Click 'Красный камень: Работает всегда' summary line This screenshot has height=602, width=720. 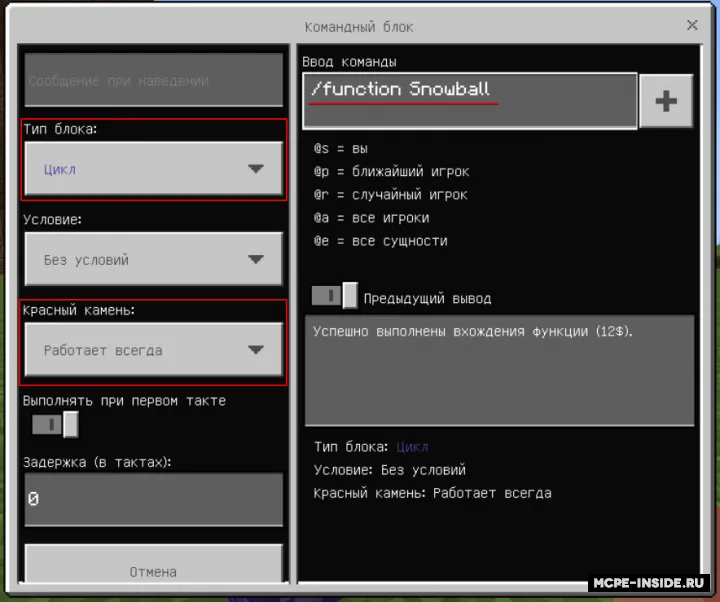(x=433, y=494)
